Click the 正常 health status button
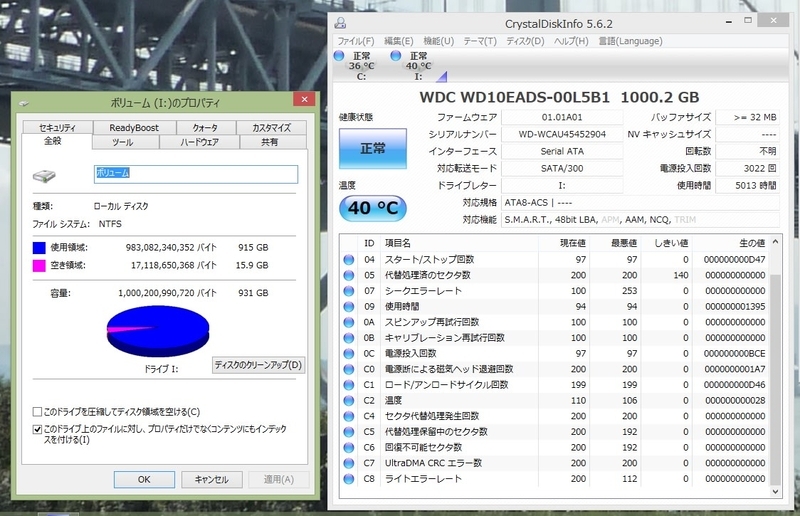This screenshot has width=800, height=516. click(x=373, y=149)
